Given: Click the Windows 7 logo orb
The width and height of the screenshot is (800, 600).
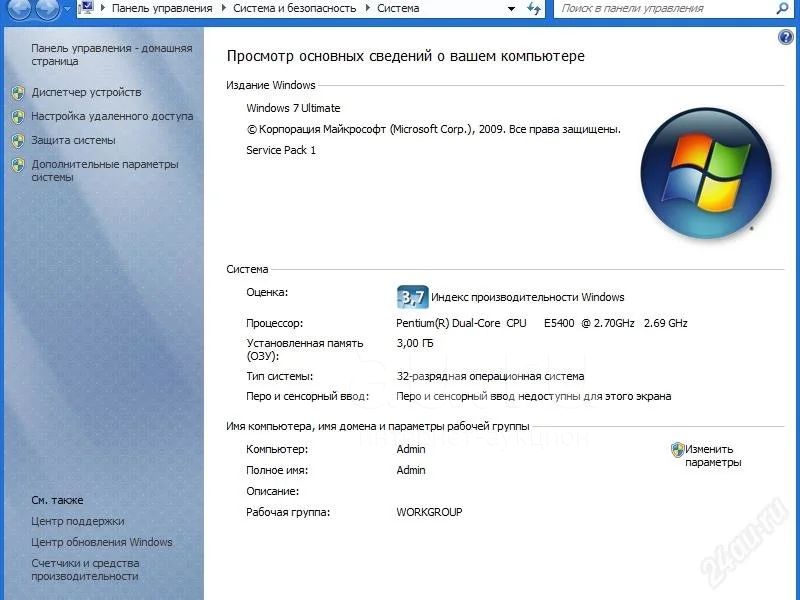Looking at the screenshot, I should (x=706, y=173).
